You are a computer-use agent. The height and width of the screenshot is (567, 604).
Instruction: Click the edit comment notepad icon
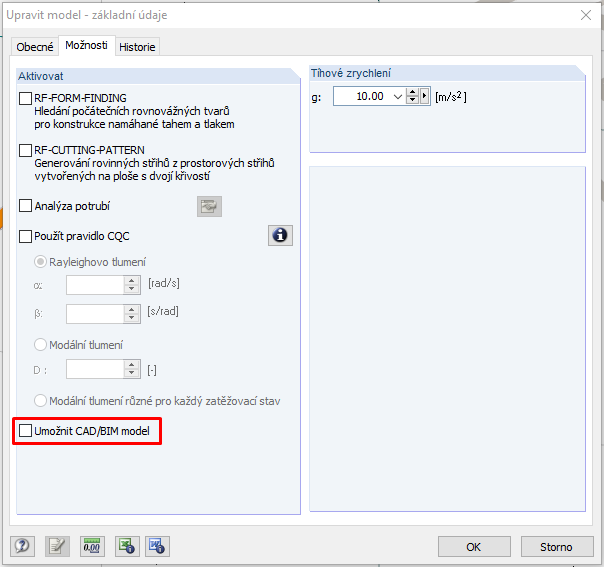tap(57, 546)
